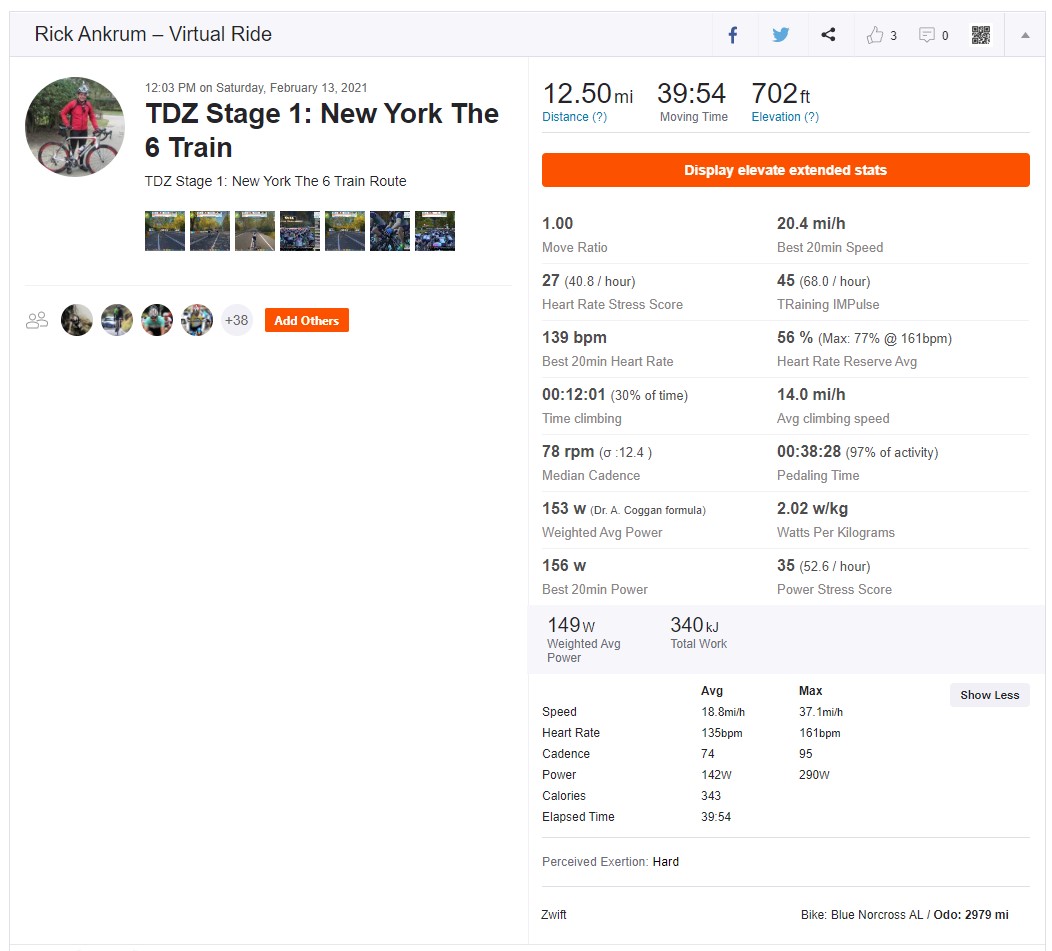Open Rick Ankrum's profile picture
Screen dimensions: 1052x951
pos(75,127)
